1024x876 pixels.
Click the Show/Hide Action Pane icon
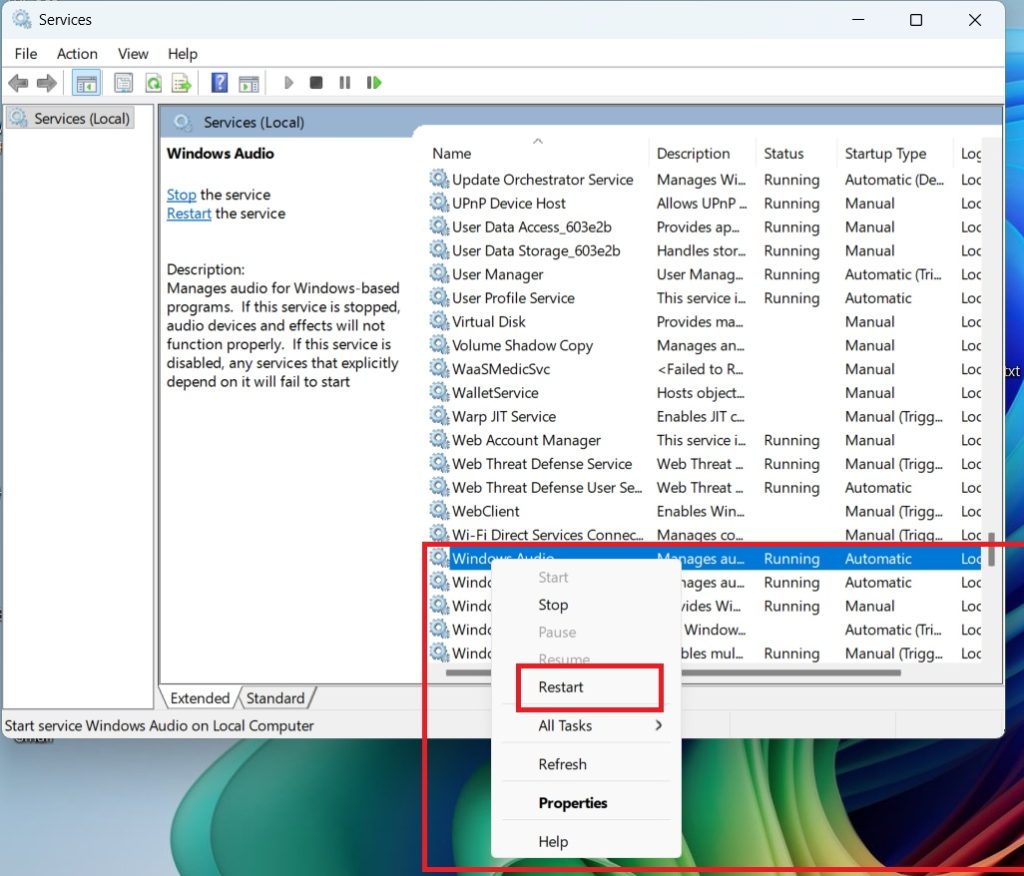click(x=249, y=83)
